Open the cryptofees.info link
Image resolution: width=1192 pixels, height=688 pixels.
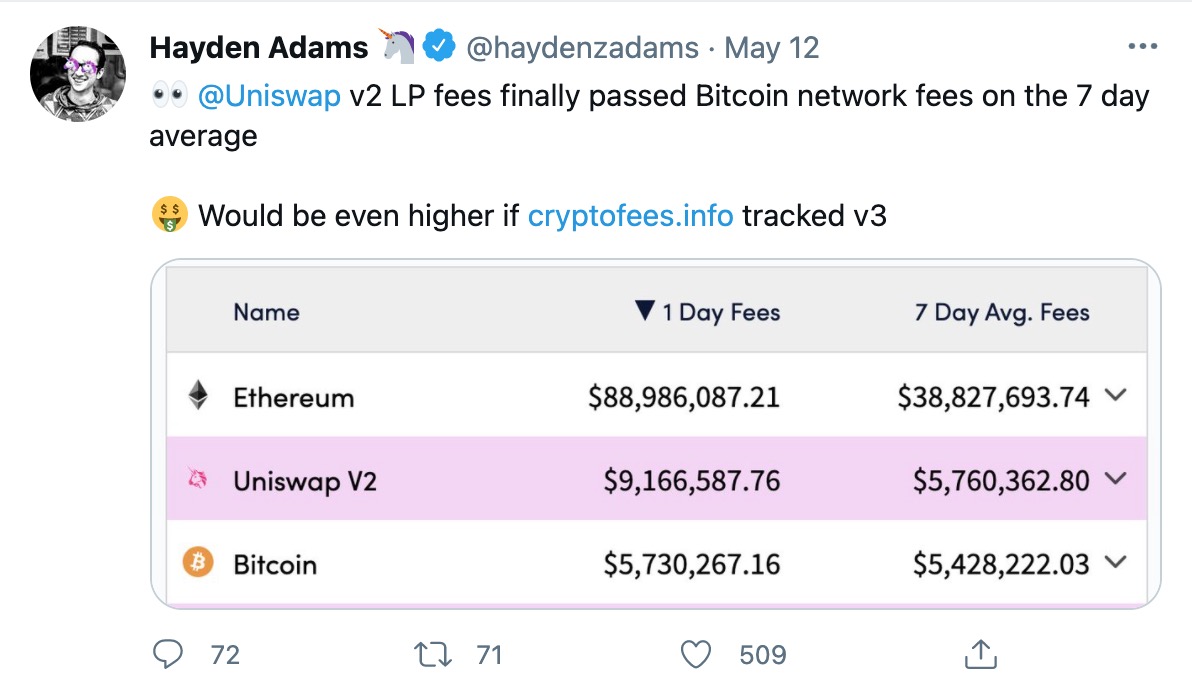(x=630, y=215)
